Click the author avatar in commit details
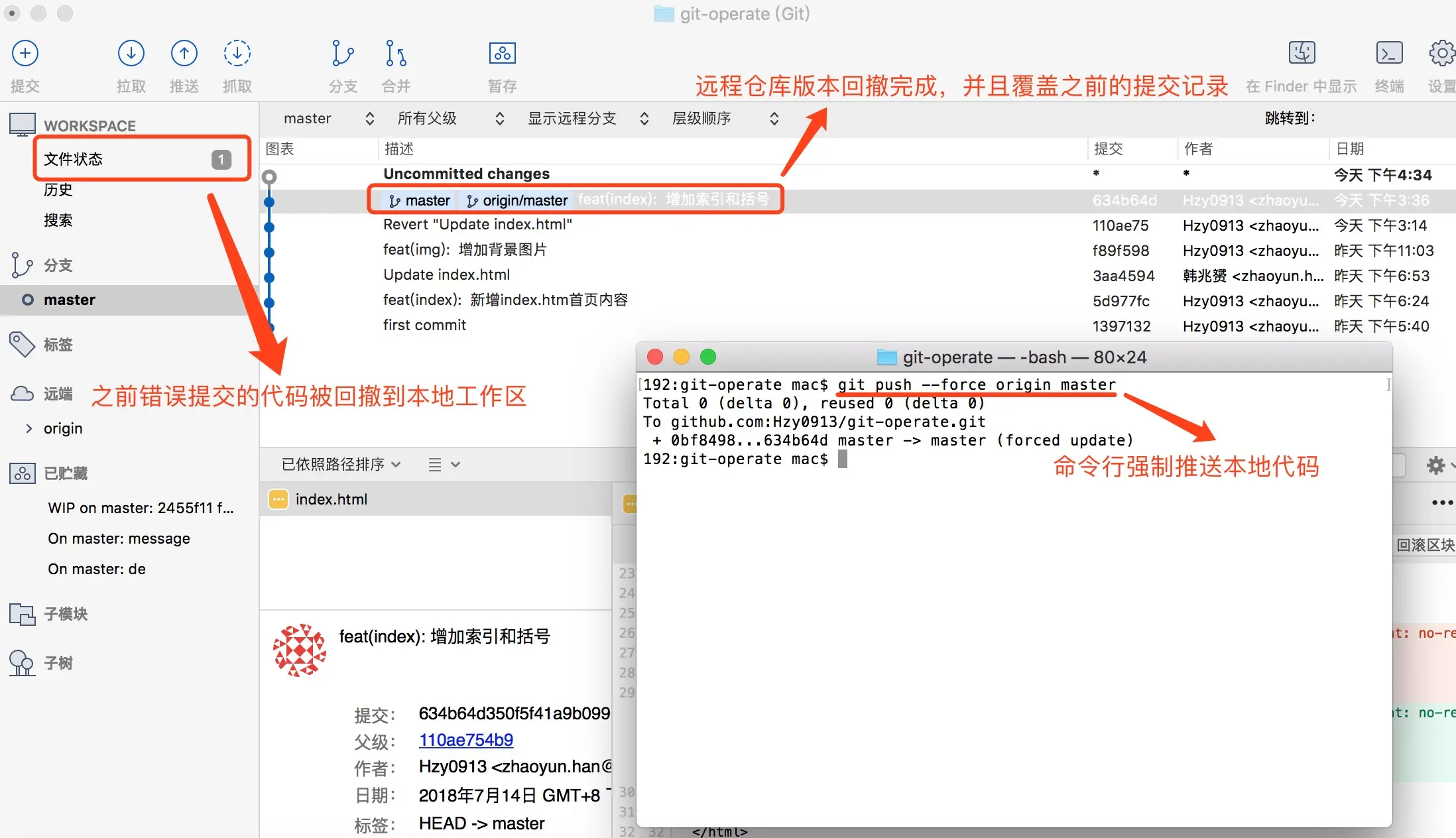The height and width of the screenshot is (838, 1456). (300, 650)
